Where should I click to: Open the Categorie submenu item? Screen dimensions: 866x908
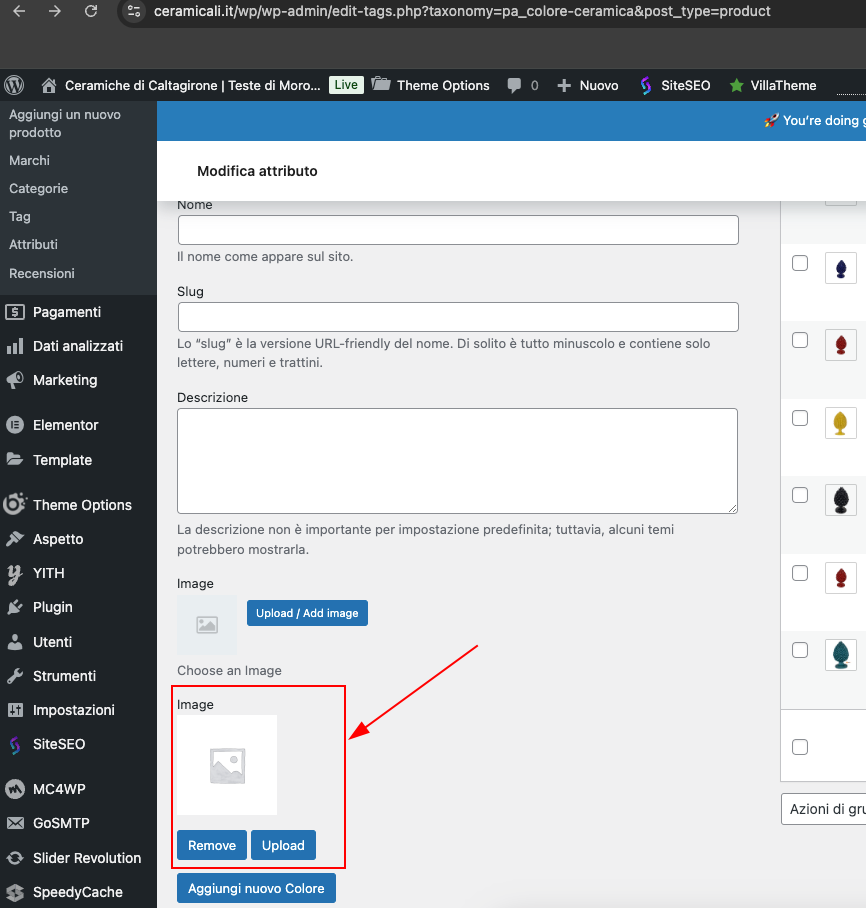pyautogui.click(x=38, y=189)
